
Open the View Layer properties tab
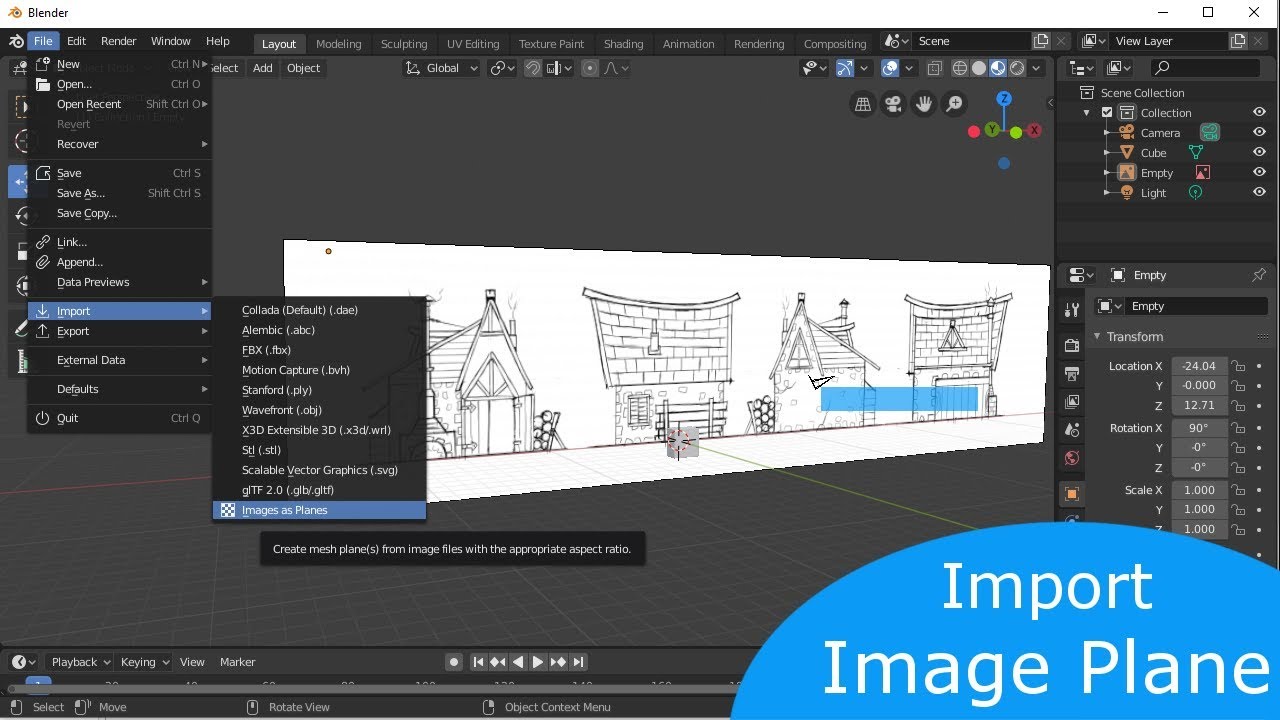pos(1072,402)
